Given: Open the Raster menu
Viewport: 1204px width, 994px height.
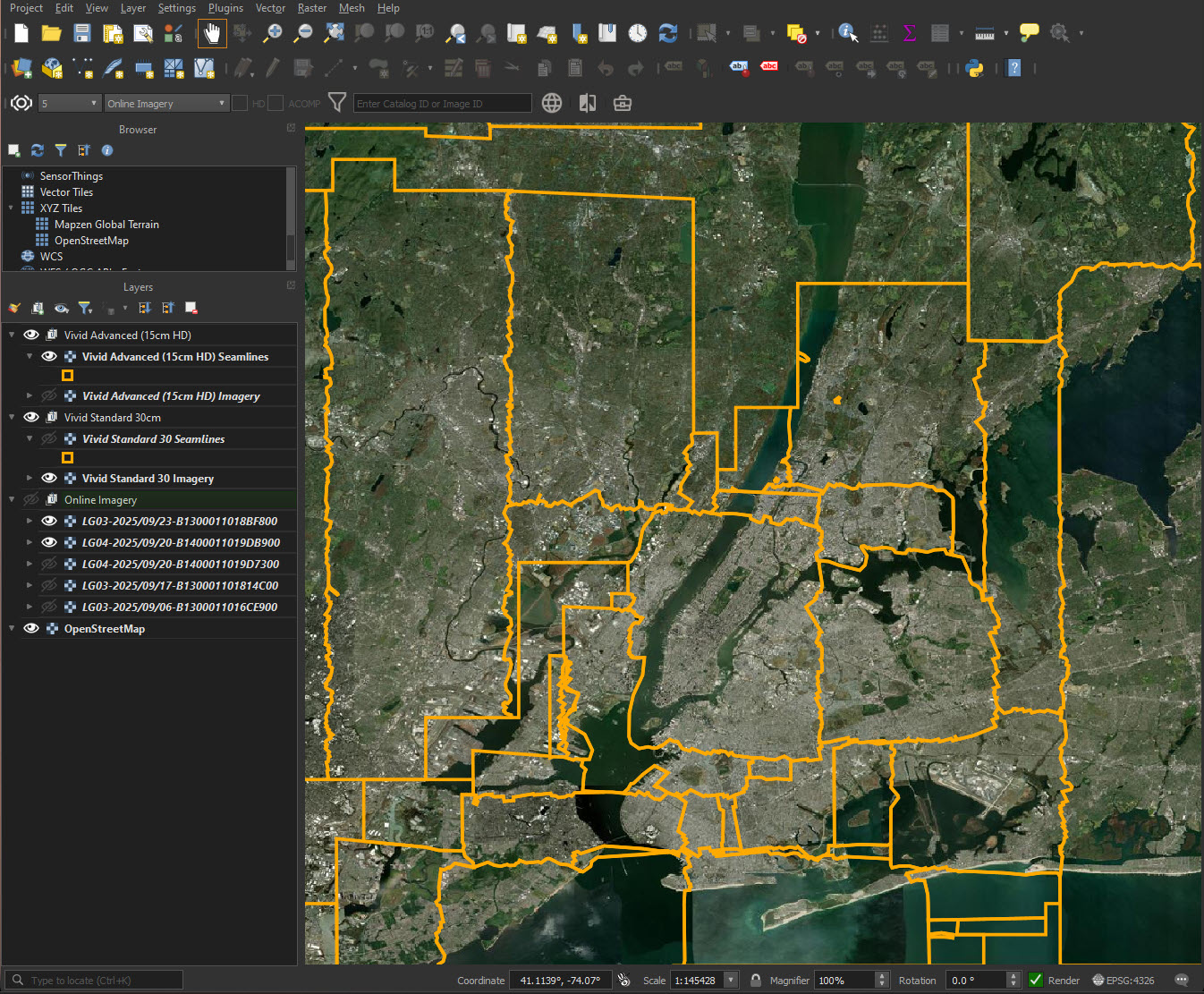Looking at the screenshot, I should pos(311,8).
